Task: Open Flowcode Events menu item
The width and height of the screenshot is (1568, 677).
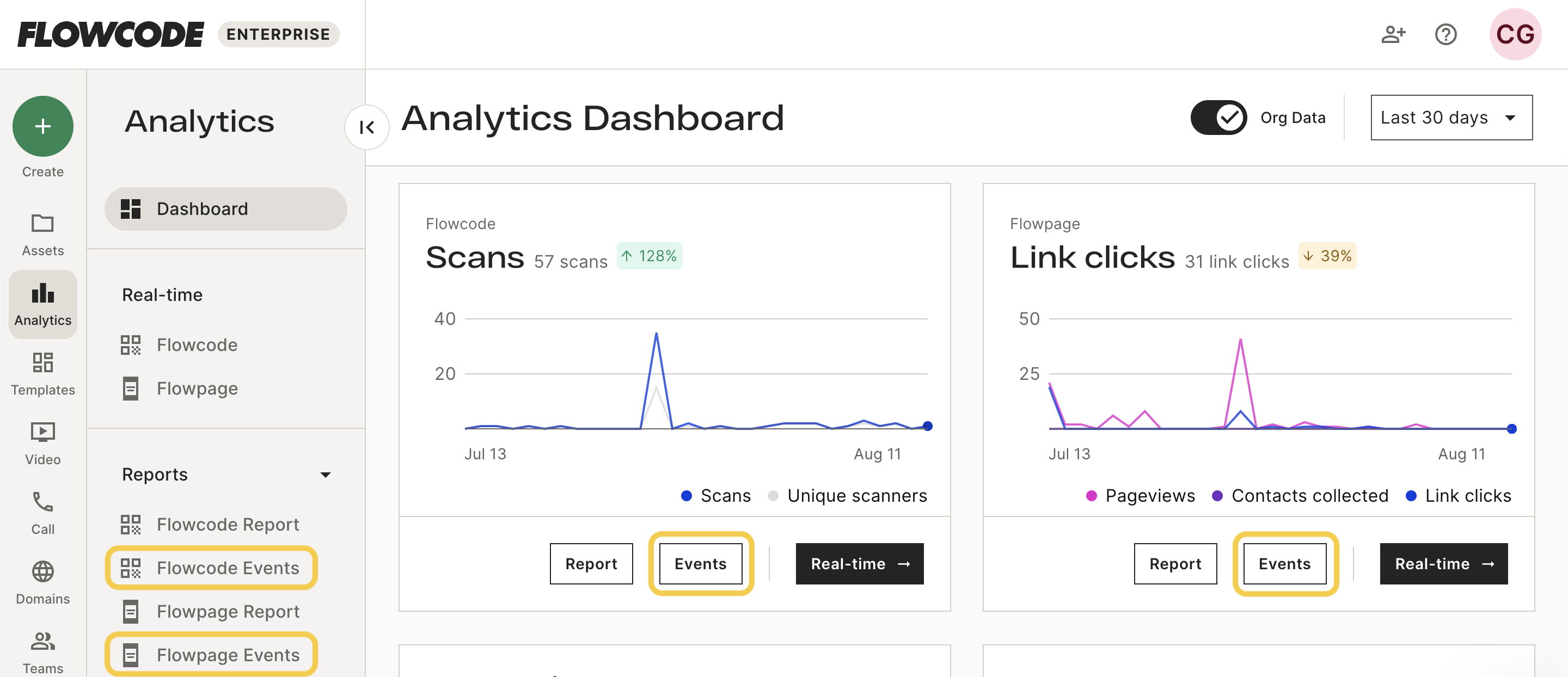Action: coord(228,568)
